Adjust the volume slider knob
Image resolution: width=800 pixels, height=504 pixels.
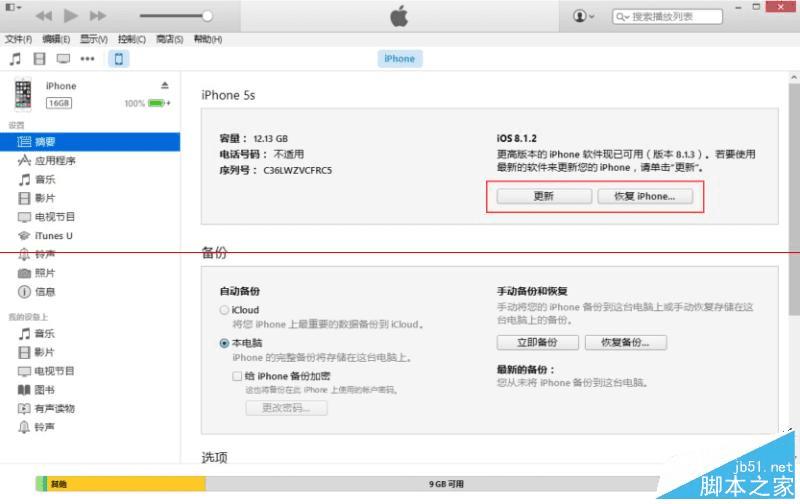(207, 16)
